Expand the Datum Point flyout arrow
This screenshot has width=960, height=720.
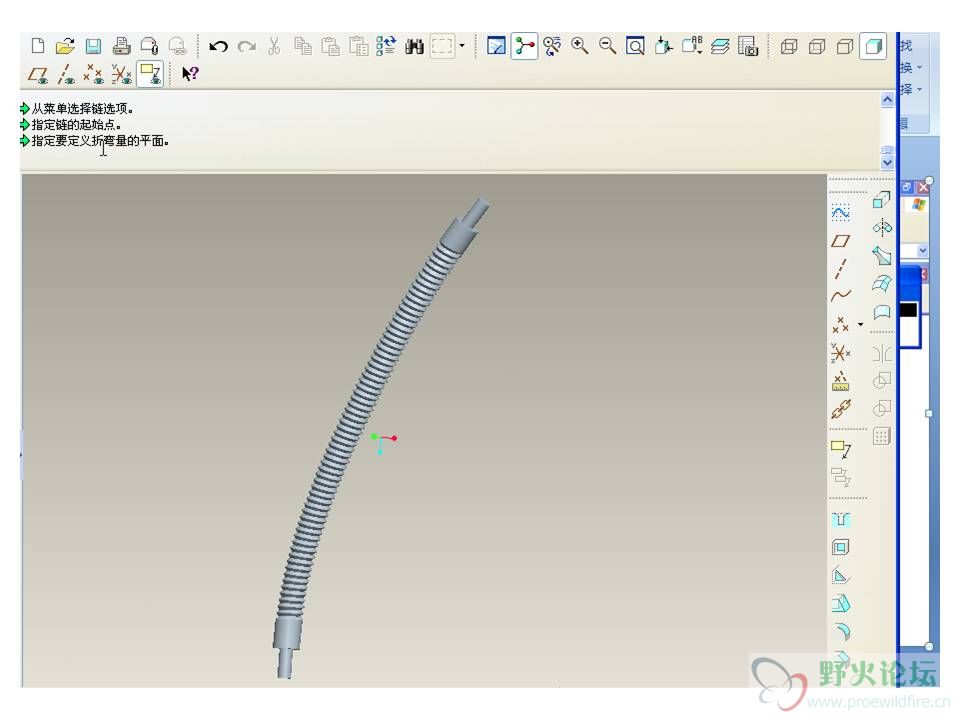point(860,324)
